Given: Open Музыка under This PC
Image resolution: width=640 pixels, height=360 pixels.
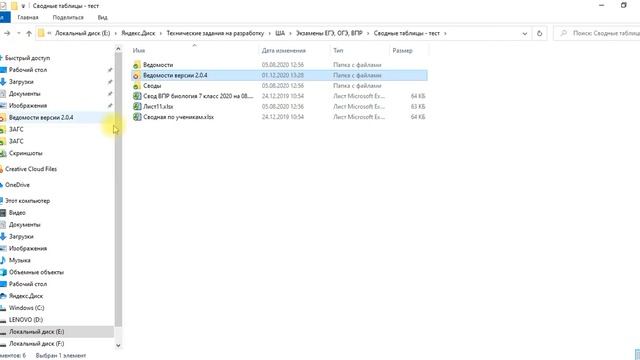Looking at the screenshot, I should click(20, 260).
